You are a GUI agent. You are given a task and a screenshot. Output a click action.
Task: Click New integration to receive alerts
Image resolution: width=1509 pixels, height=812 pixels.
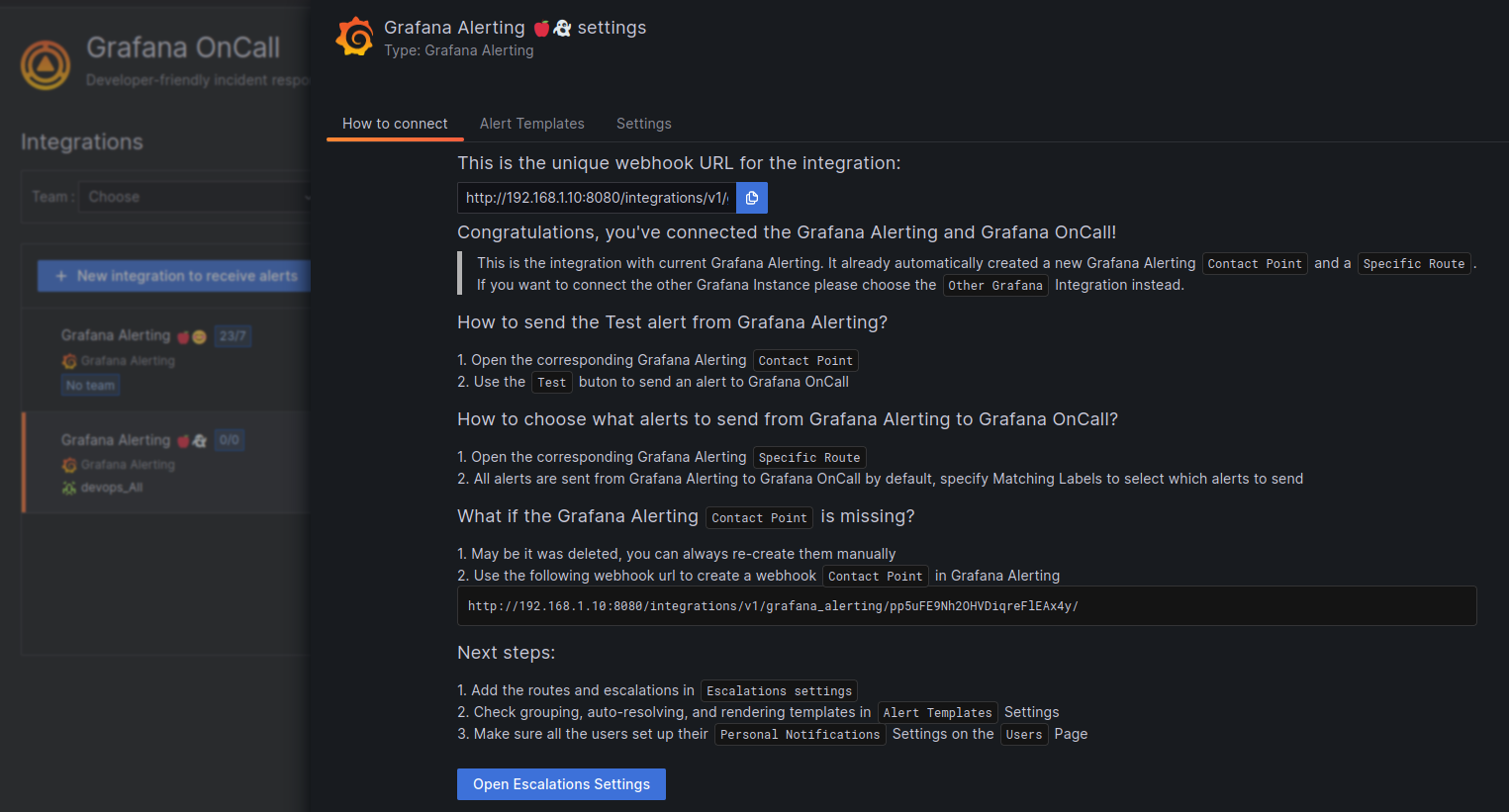[174, 276]
